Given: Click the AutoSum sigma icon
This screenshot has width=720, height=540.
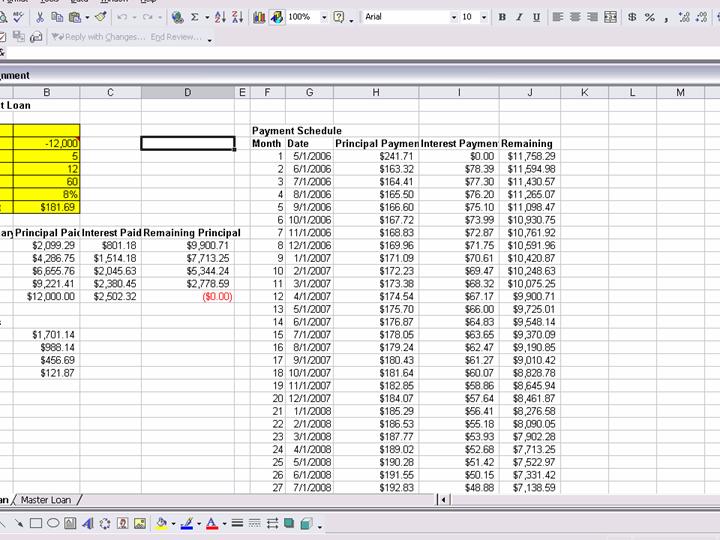Looking at the screenshot, I should click(194, 17).
